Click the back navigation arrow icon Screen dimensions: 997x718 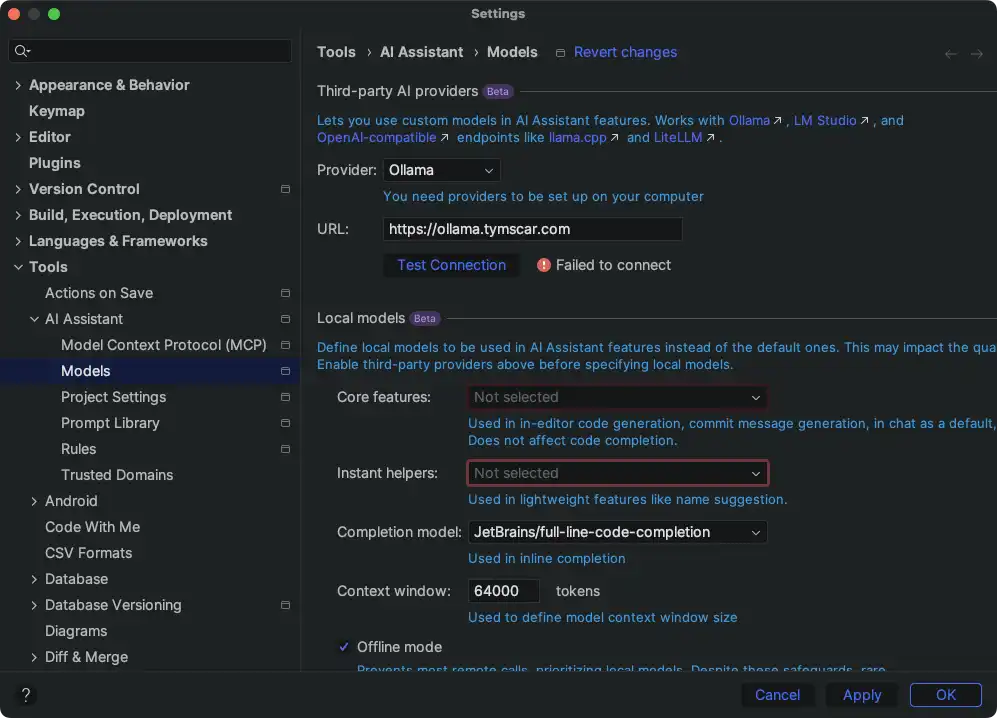click(950, 54)
